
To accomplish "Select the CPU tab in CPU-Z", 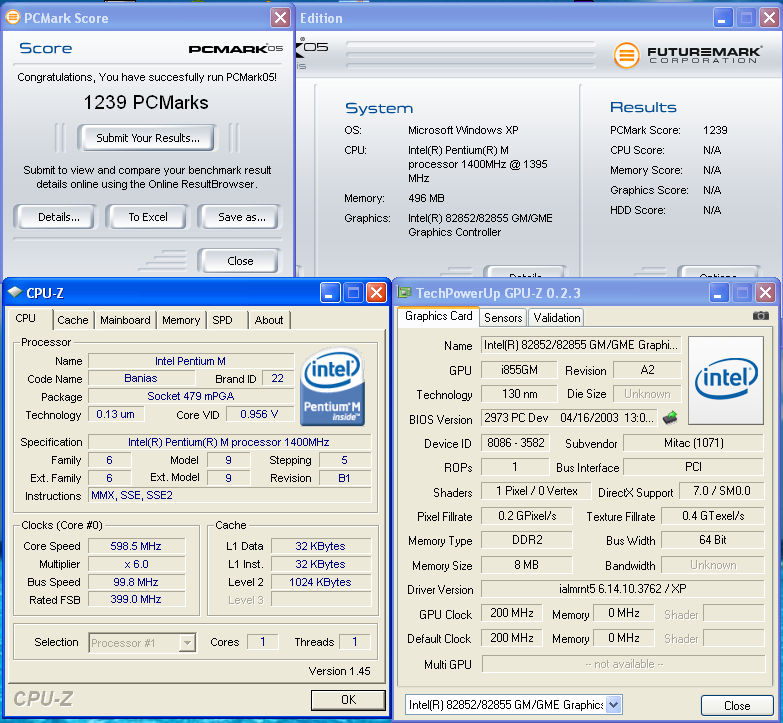I will [25, 319].
